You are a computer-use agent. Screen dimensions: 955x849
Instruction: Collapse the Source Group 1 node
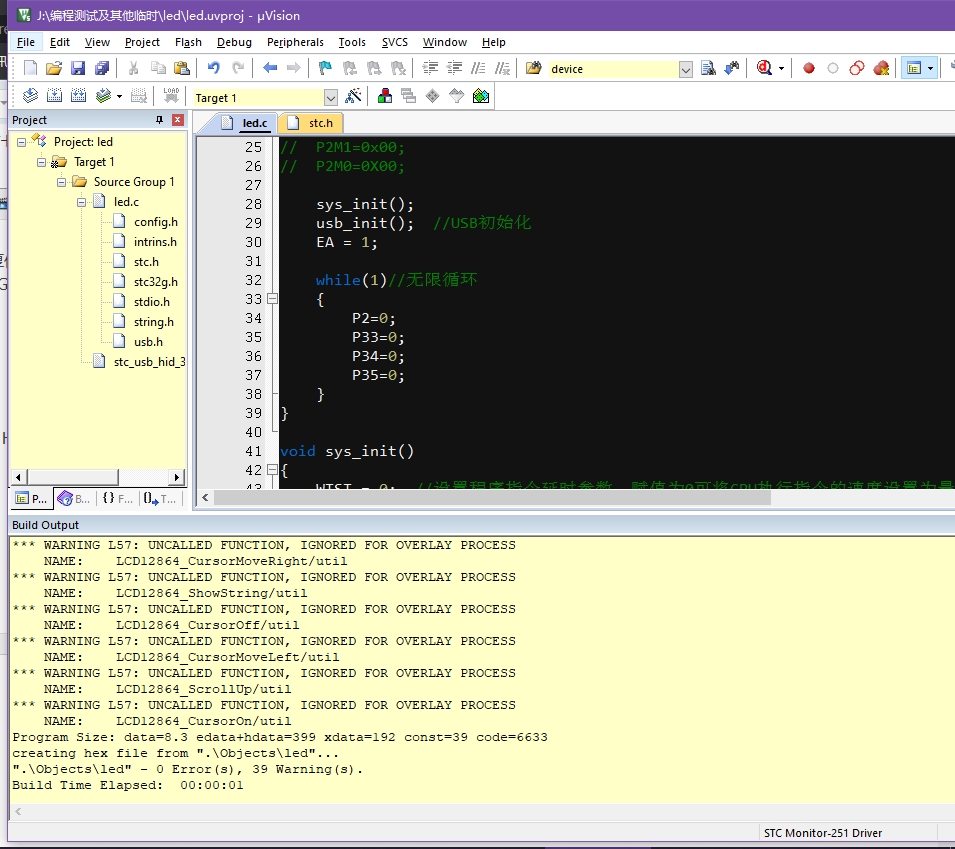click(x=62, y=182)
